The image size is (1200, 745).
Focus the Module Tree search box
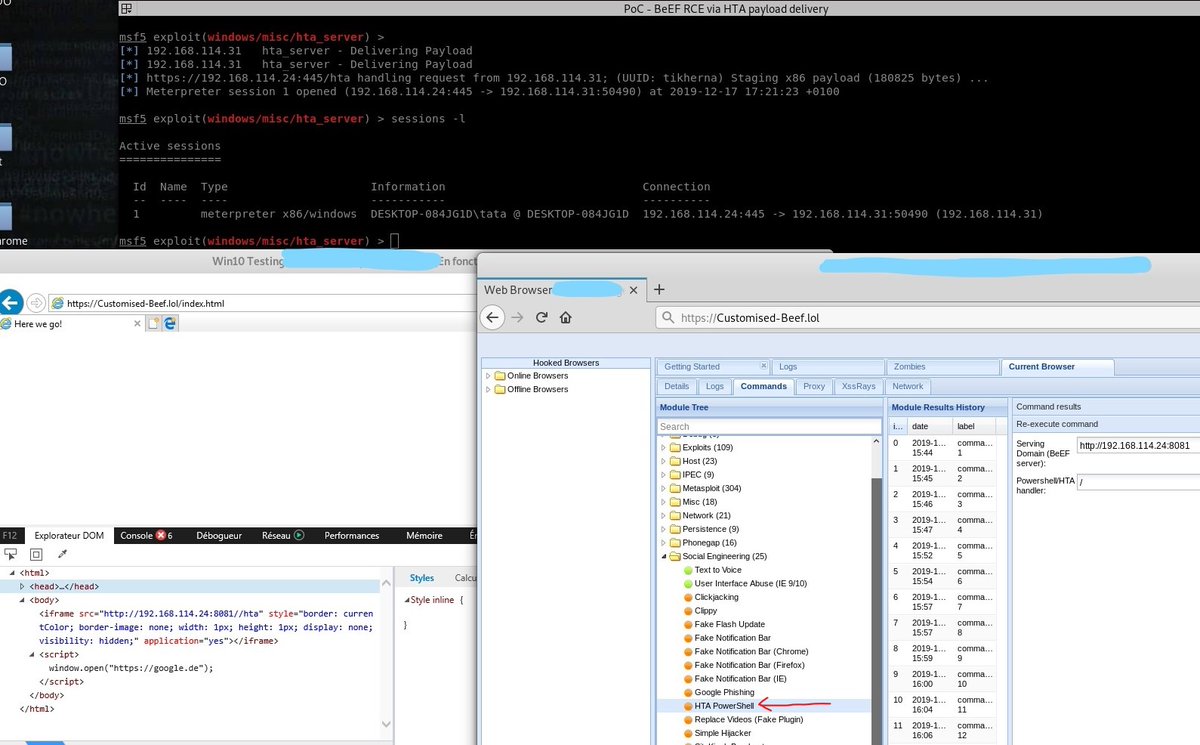(x=770, y=426)
